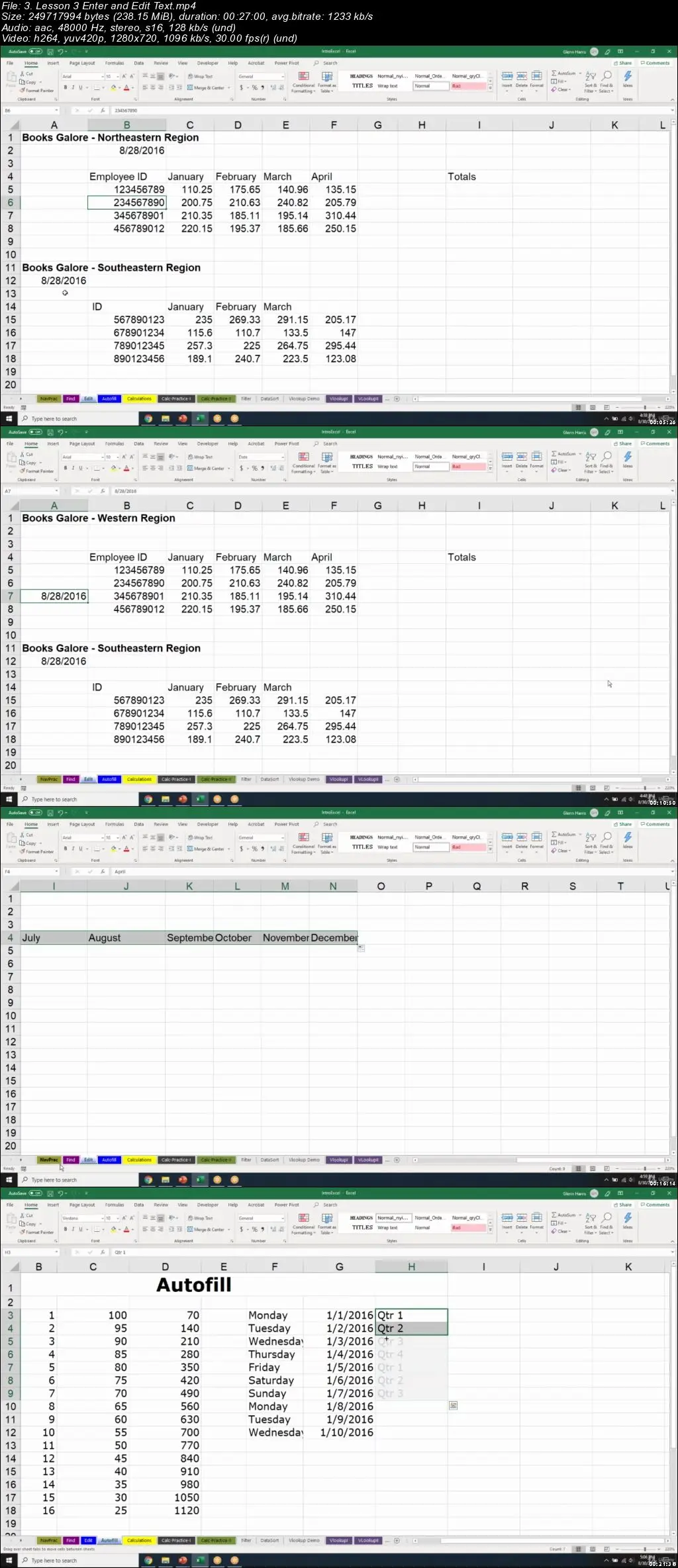Screen dimensions: 678x1568
Task: Open Auto Fill Options icon below Qtr cells
Action: point(453,1405)
